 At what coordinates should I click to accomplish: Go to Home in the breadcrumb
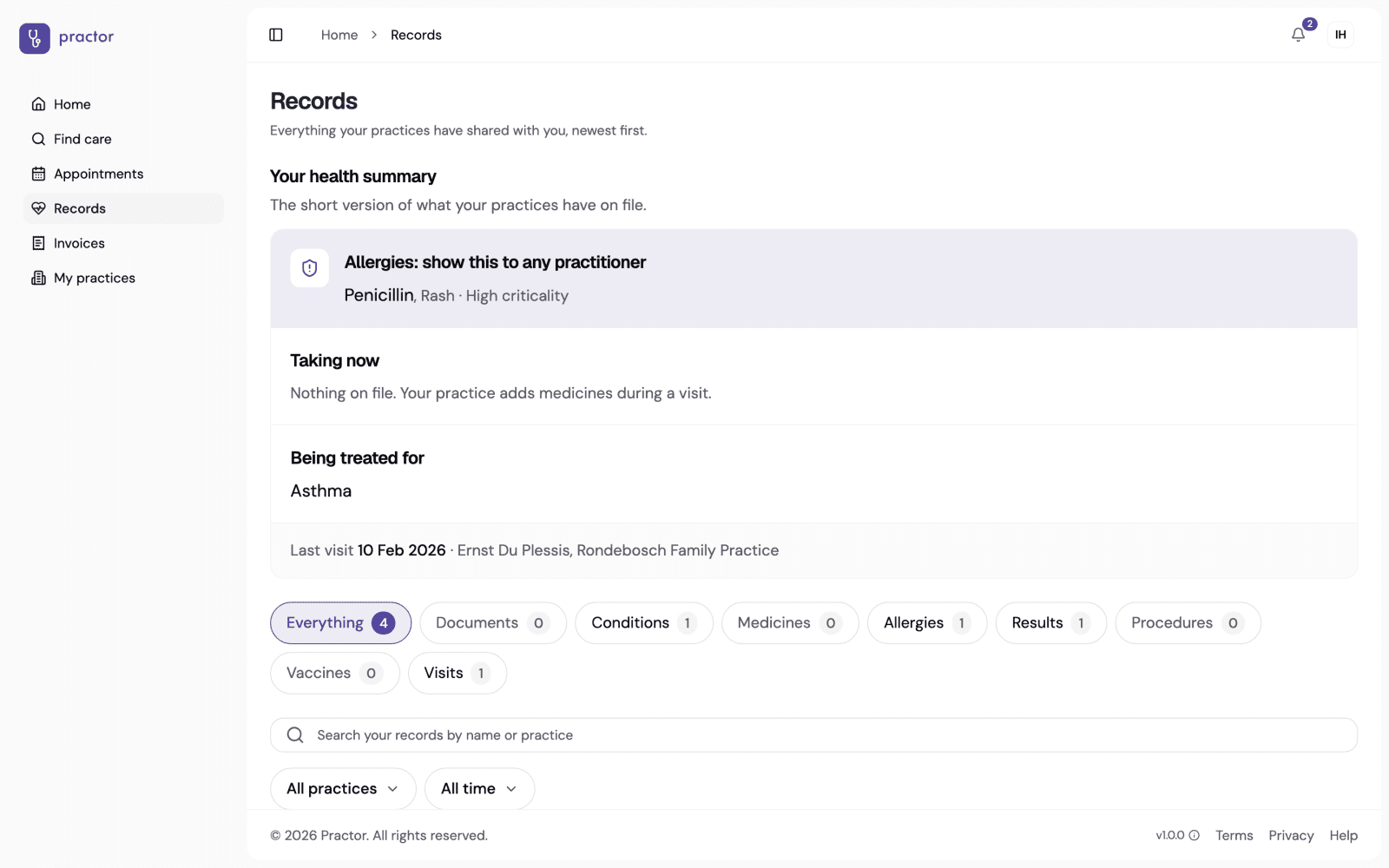point(339,35)
